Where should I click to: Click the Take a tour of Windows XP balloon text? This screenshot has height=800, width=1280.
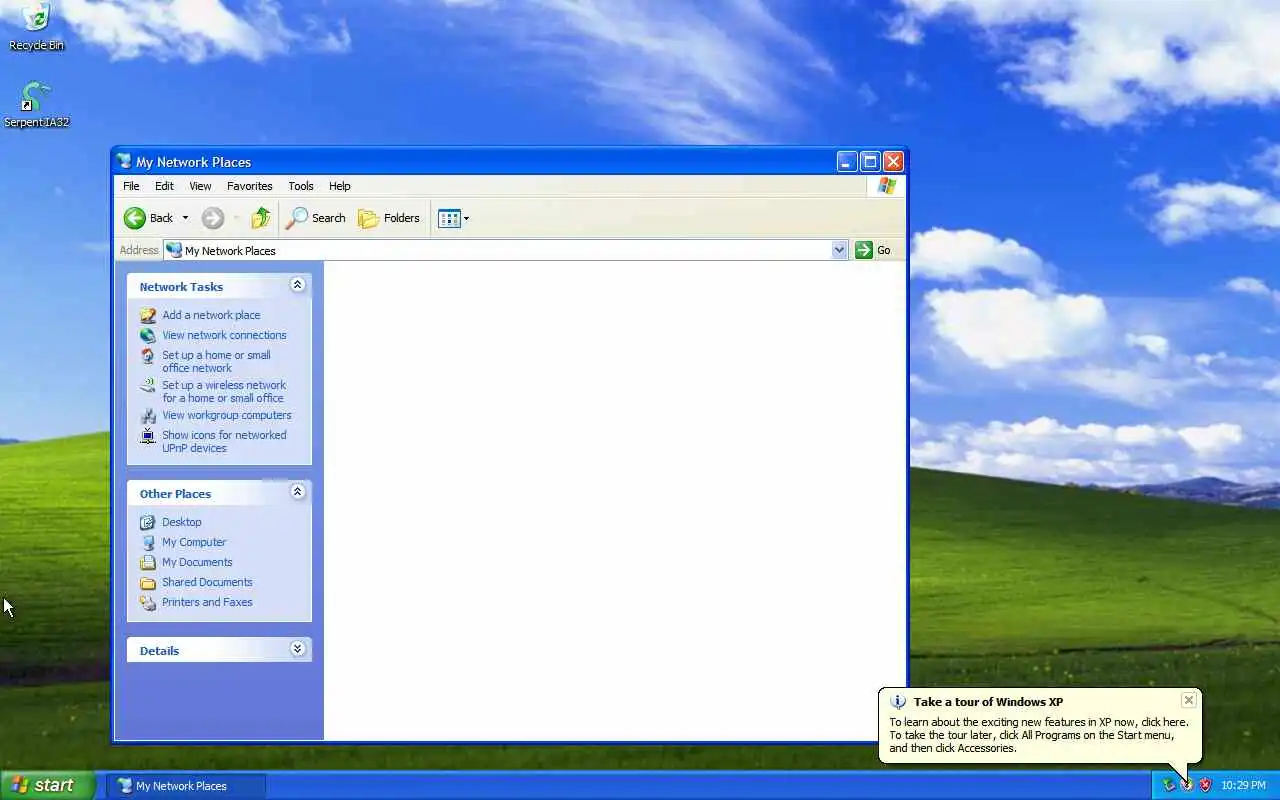(x=988, y=702)
